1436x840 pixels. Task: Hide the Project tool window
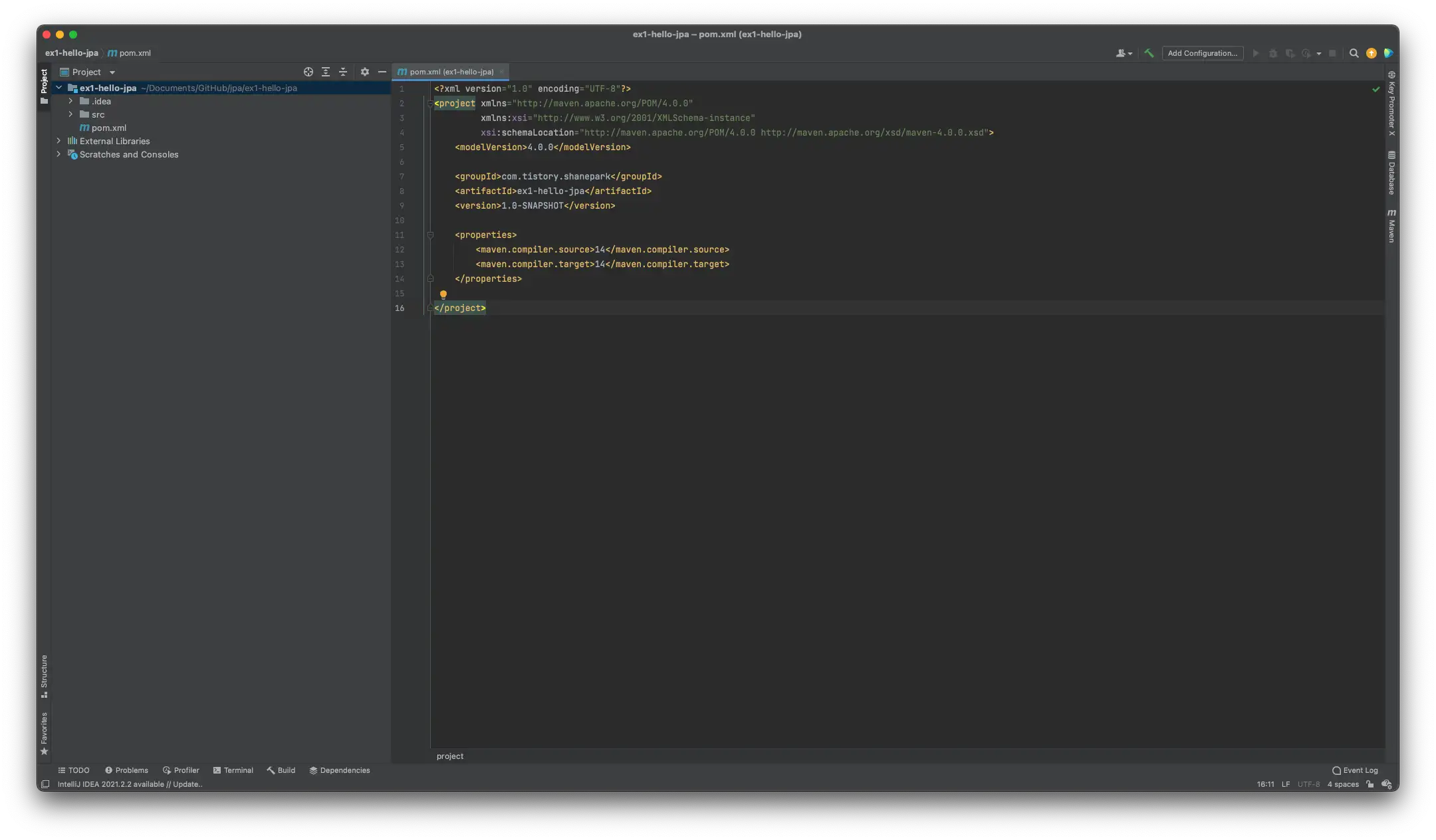(382, 72)
